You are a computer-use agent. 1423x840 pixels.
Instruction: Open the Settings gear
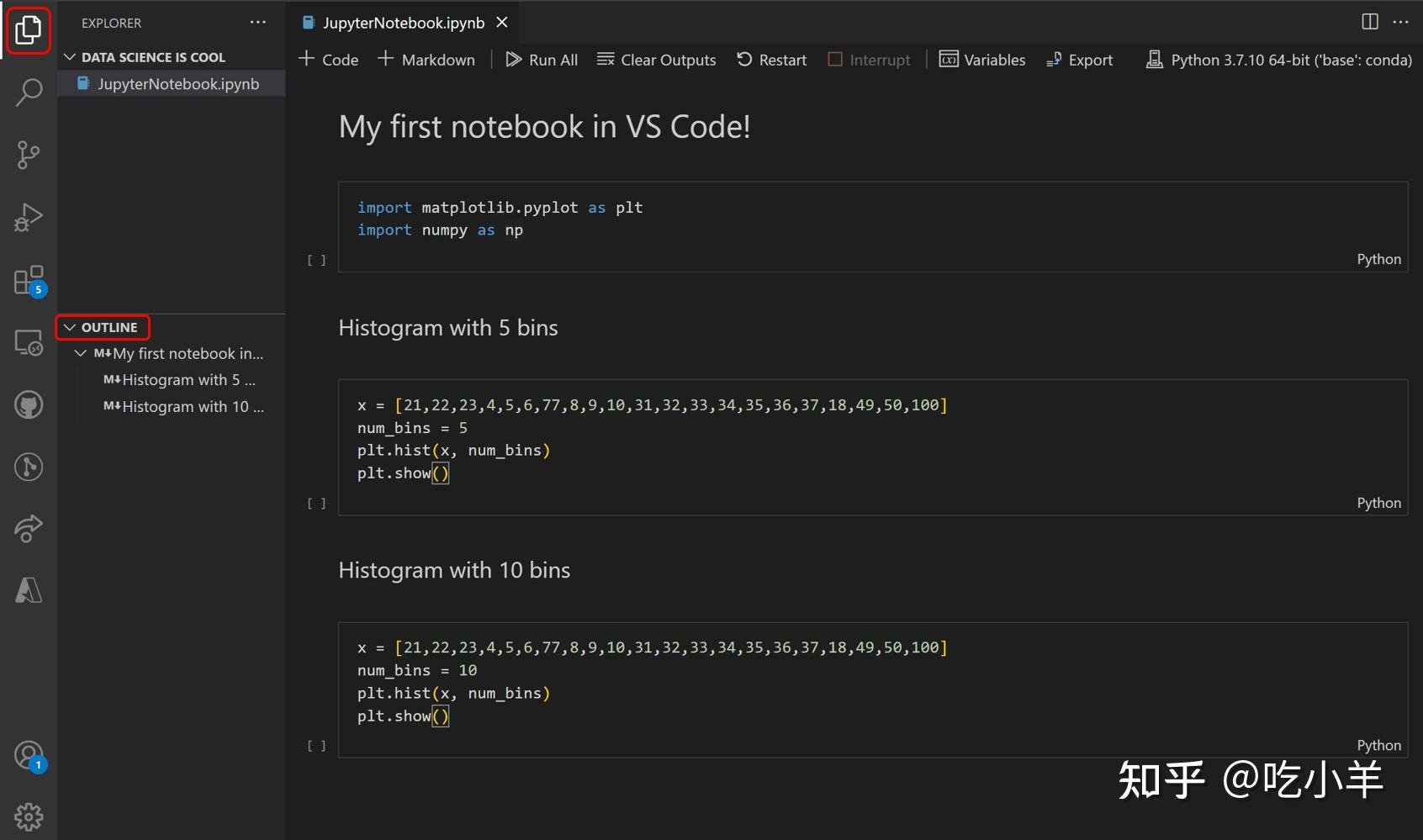[x=29, y=814]
